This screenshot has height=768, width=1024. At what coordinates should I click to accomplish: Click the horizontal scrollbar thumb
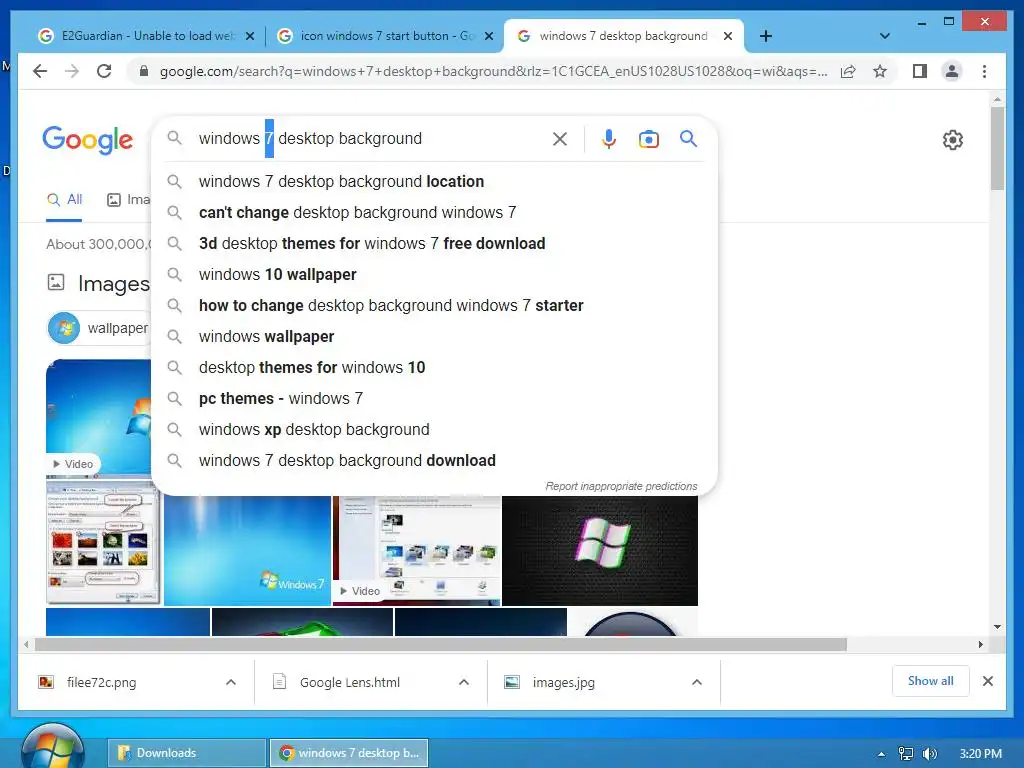(x=440, y=645)
